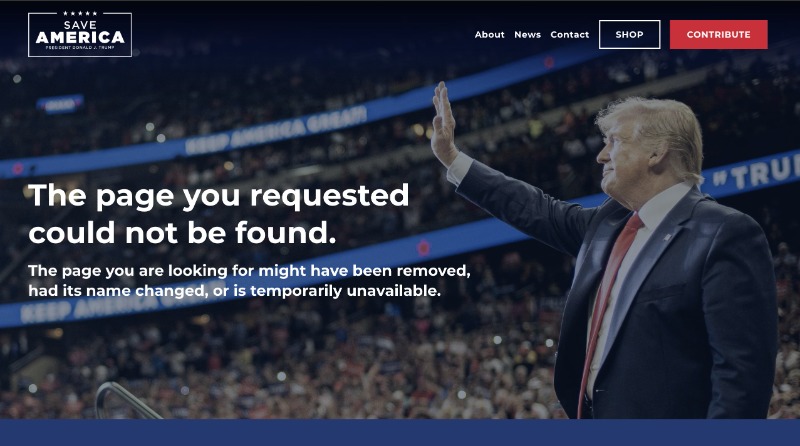Click the "page you requested" headline

coord(219,214)
